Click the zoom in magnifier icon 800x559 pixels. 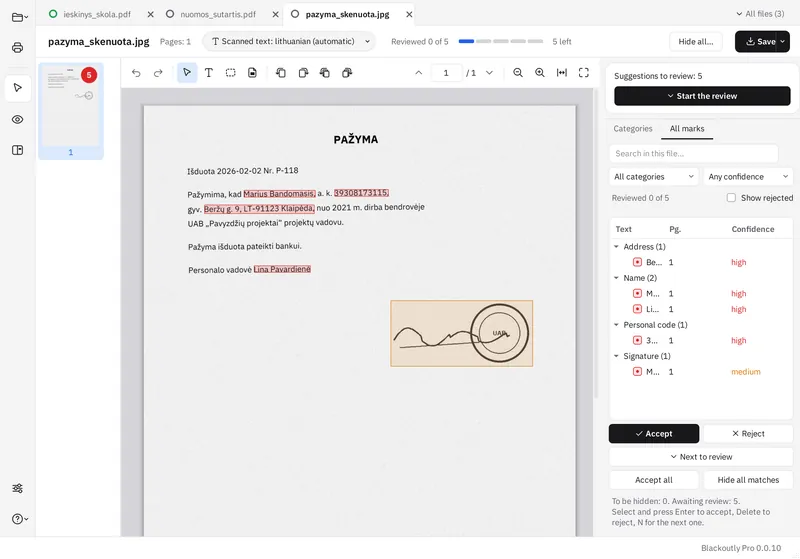coord(540,73)
